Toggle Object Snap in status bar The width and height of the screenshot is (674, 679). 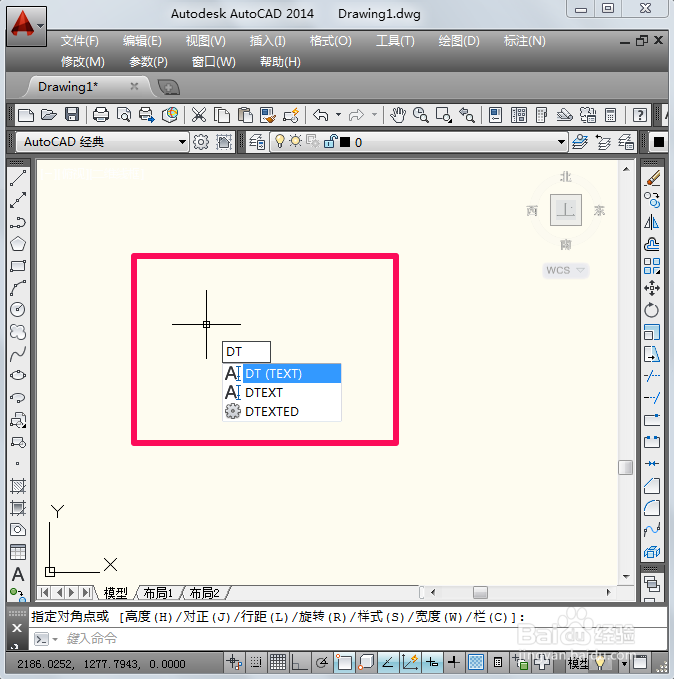tap(344, 663)
